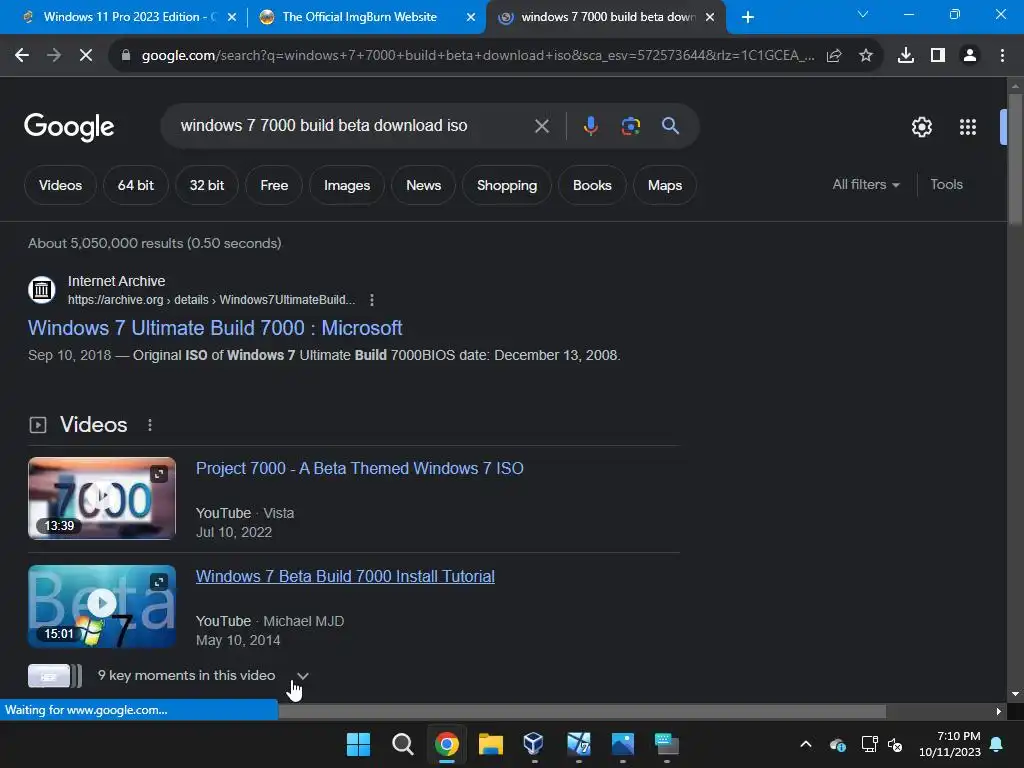
Task: Click the forward navigation arrow
Action: [x=54, y=56]
